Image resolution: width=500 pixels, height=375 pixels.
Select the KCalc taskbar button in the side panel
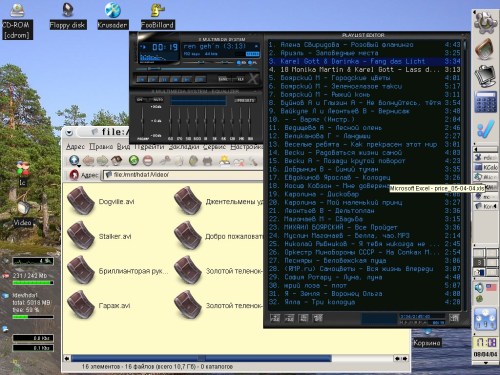[x=486, y=167]
